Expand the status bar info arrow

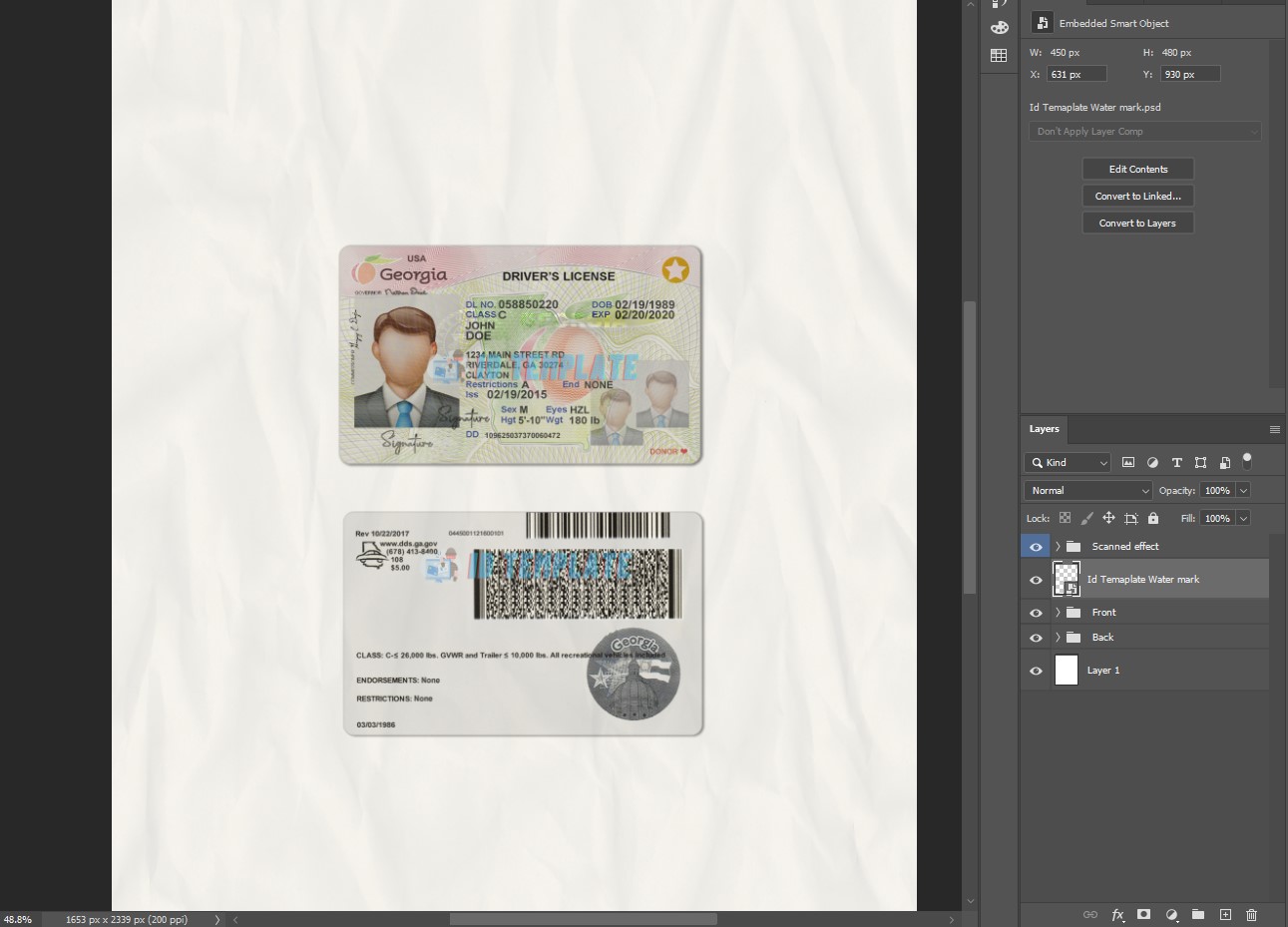pos(216,919)
